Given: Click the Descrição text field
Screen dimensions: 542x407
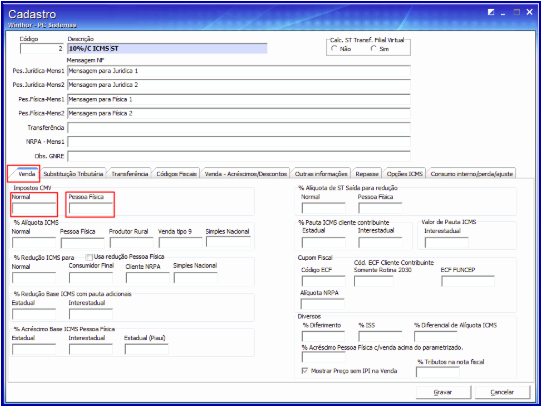Looking at the screenshot, I should pyautogui.click(x=167, y=48).
